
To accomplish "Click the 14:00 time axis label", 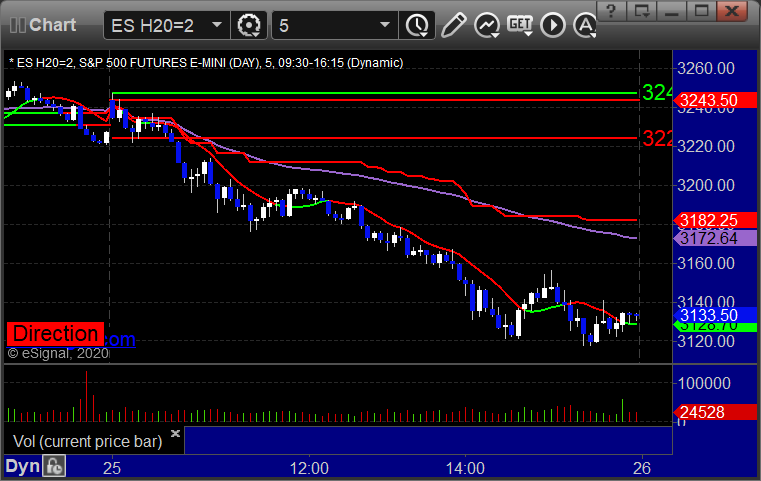I will tap(465, 468).
